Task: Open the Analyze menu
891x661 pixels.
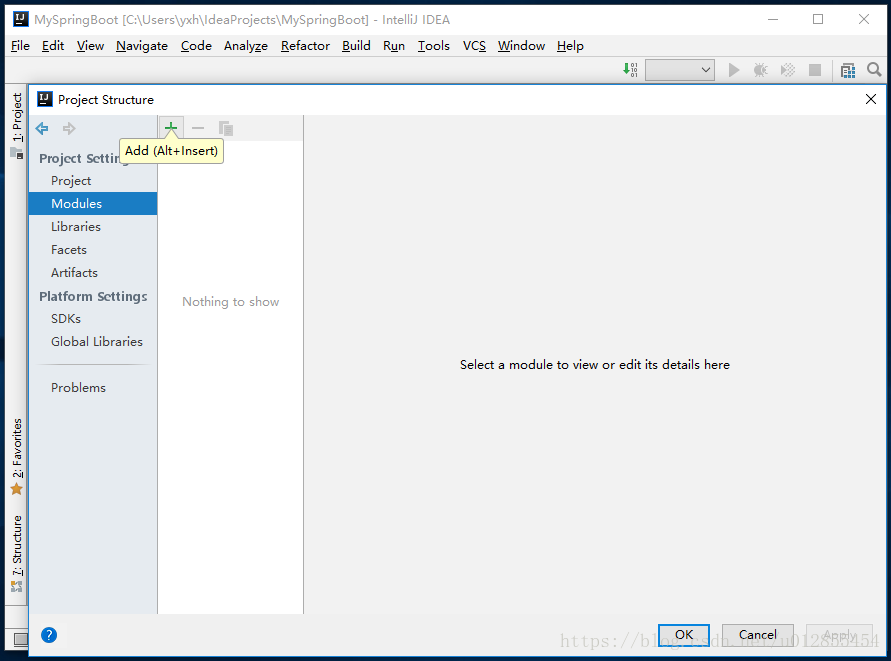Action: pos(245,46)
